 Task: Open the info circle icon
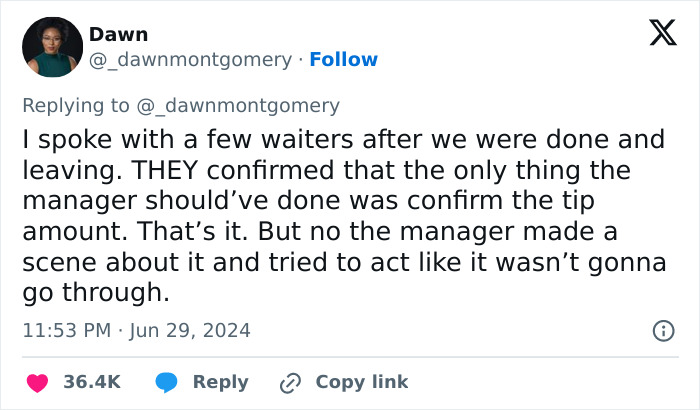662,330
